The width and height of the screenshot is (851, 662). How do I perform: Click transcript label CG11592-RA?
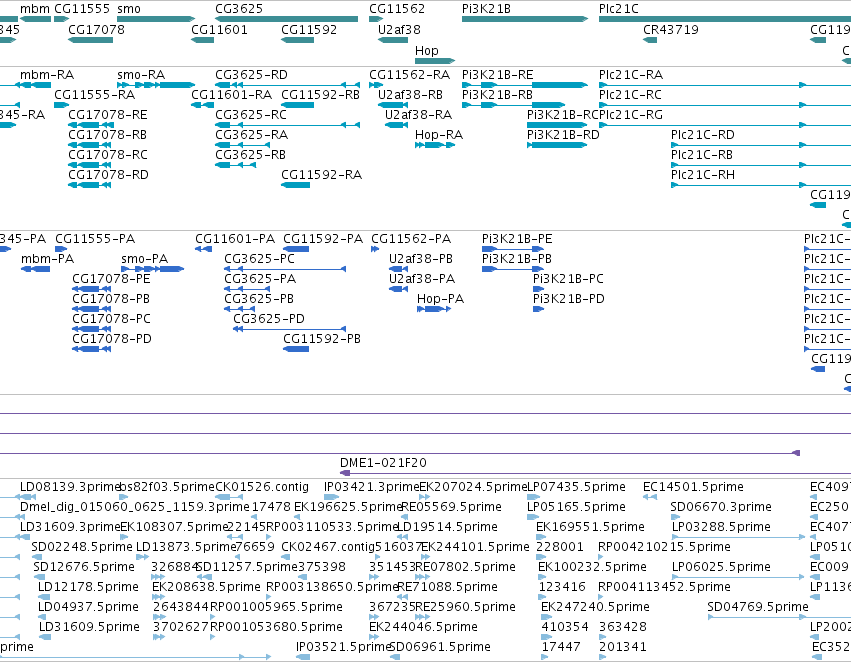[321, 175]
